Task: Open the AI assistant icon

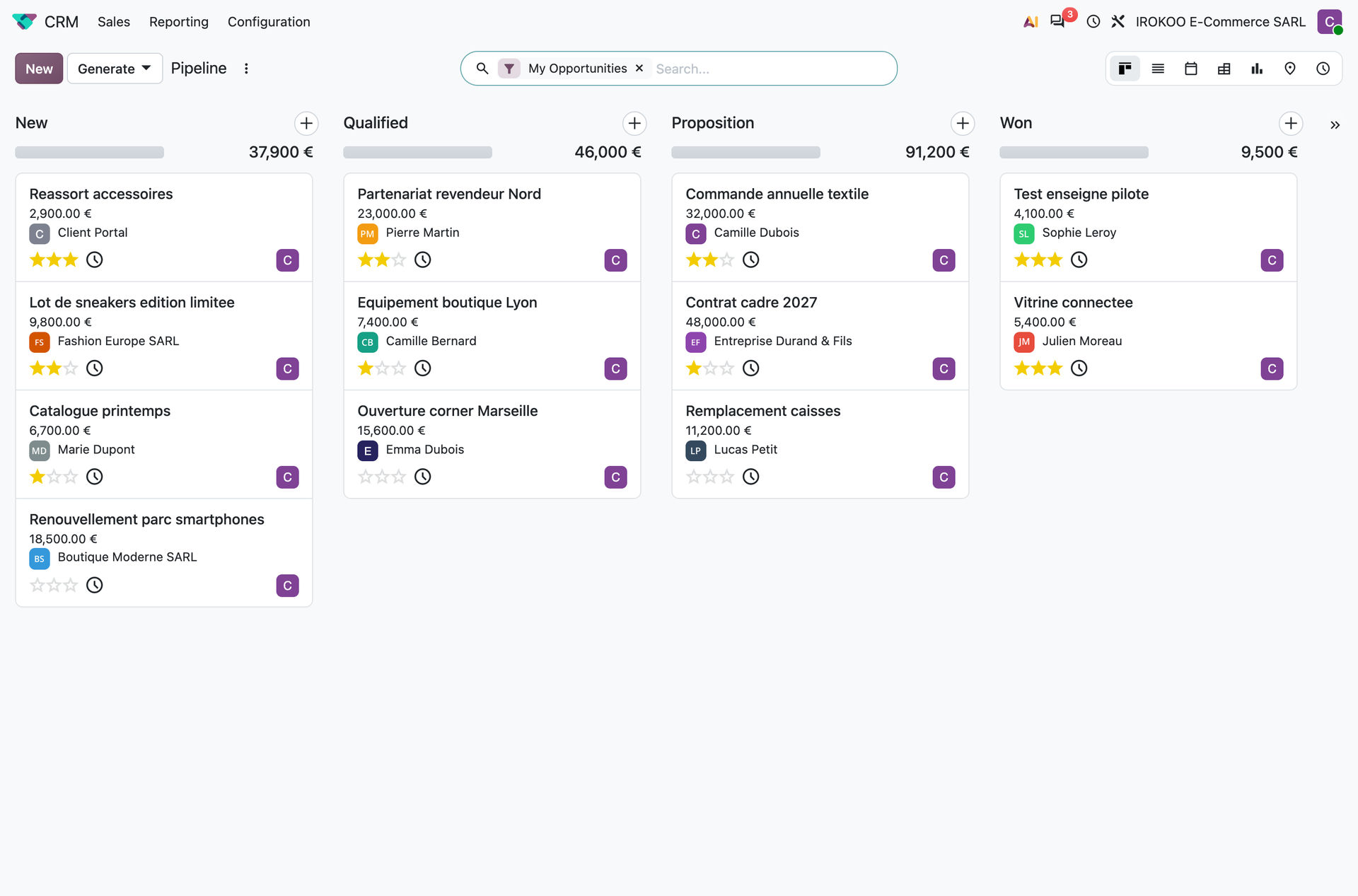Action: click(x=1031, y=22)
